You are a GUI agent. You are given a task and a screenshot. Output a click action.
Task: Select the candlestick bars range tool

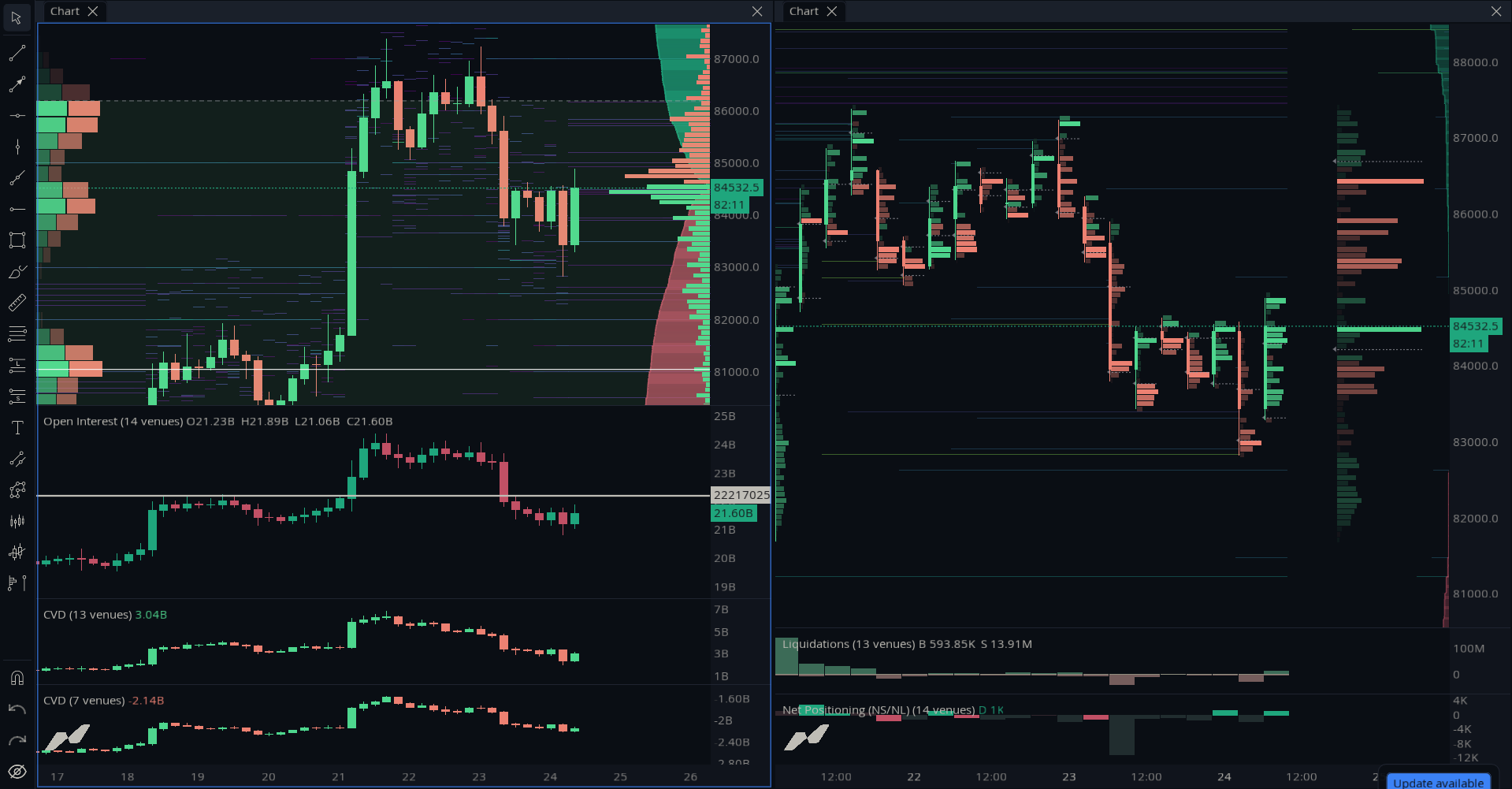[x=17, y=521]
